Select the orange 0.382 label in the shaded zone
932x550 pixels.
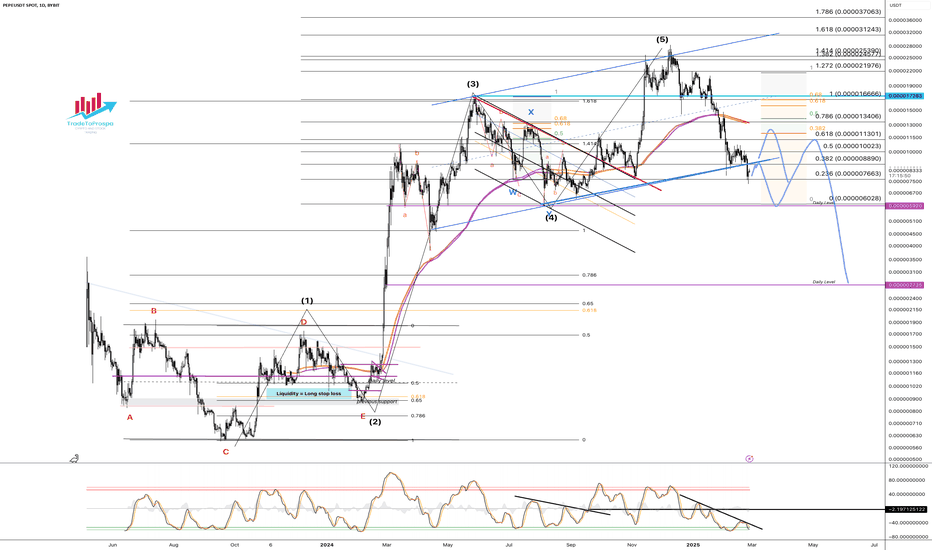point(816,128)
